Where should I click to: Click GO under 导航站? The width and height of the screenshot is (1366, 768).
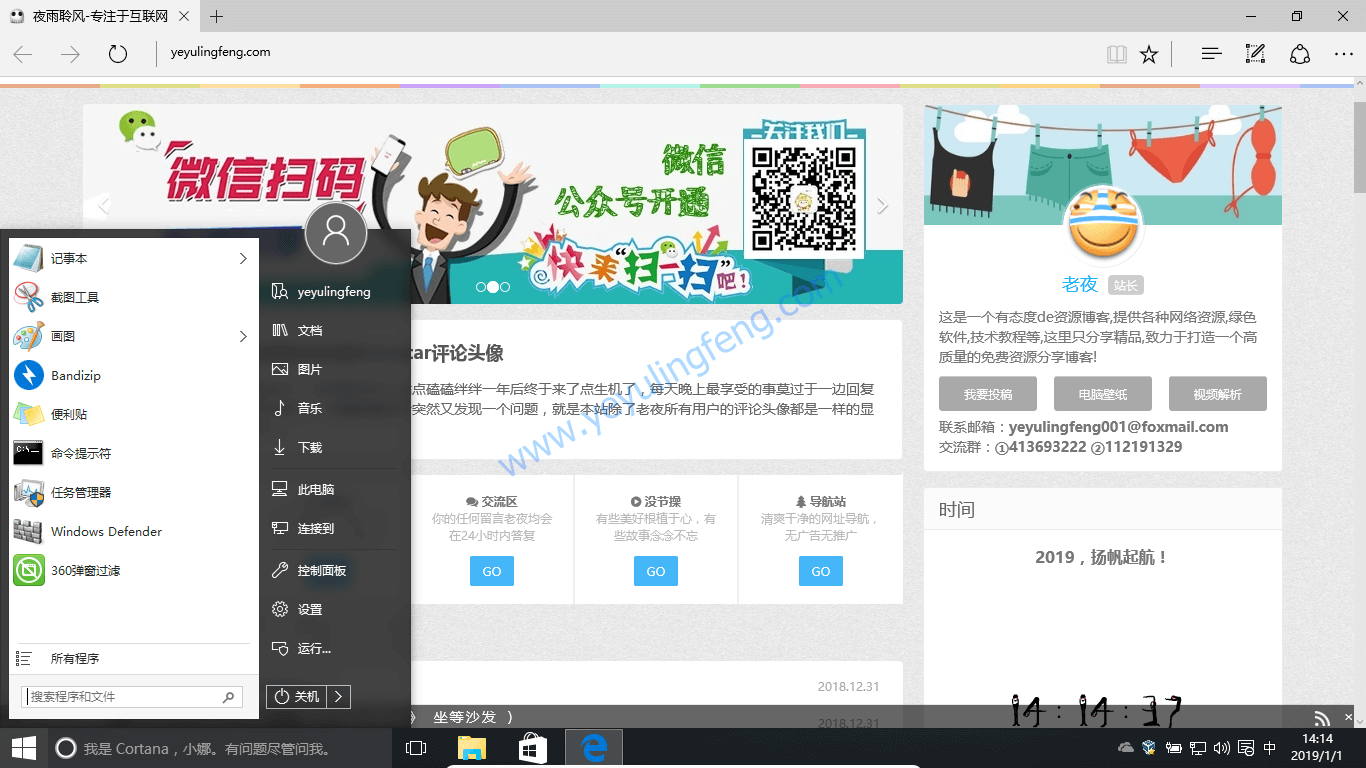(821, 571)
